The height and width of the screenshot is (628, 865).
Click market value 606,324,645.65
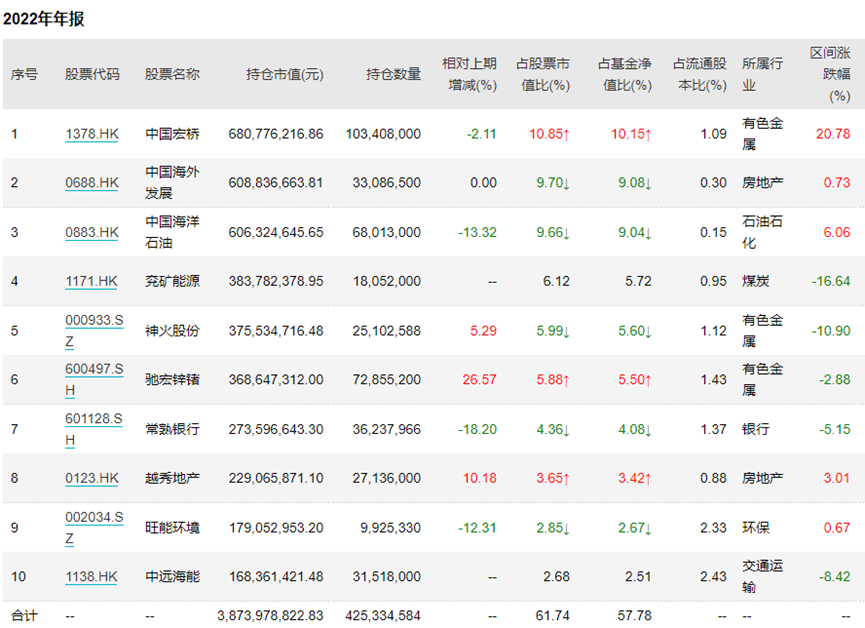(276, 232)
